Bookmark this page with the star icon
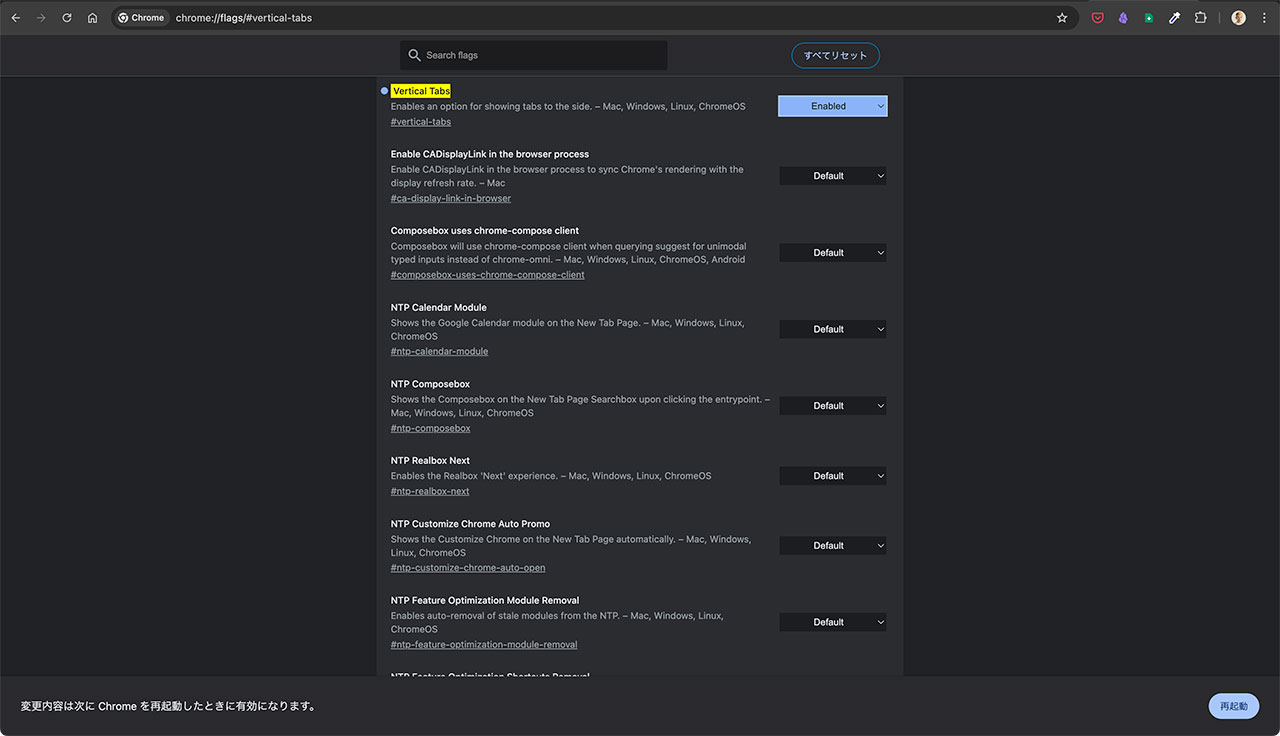This screenshot has width=1280, height=736. click(x=1062, y=18)
